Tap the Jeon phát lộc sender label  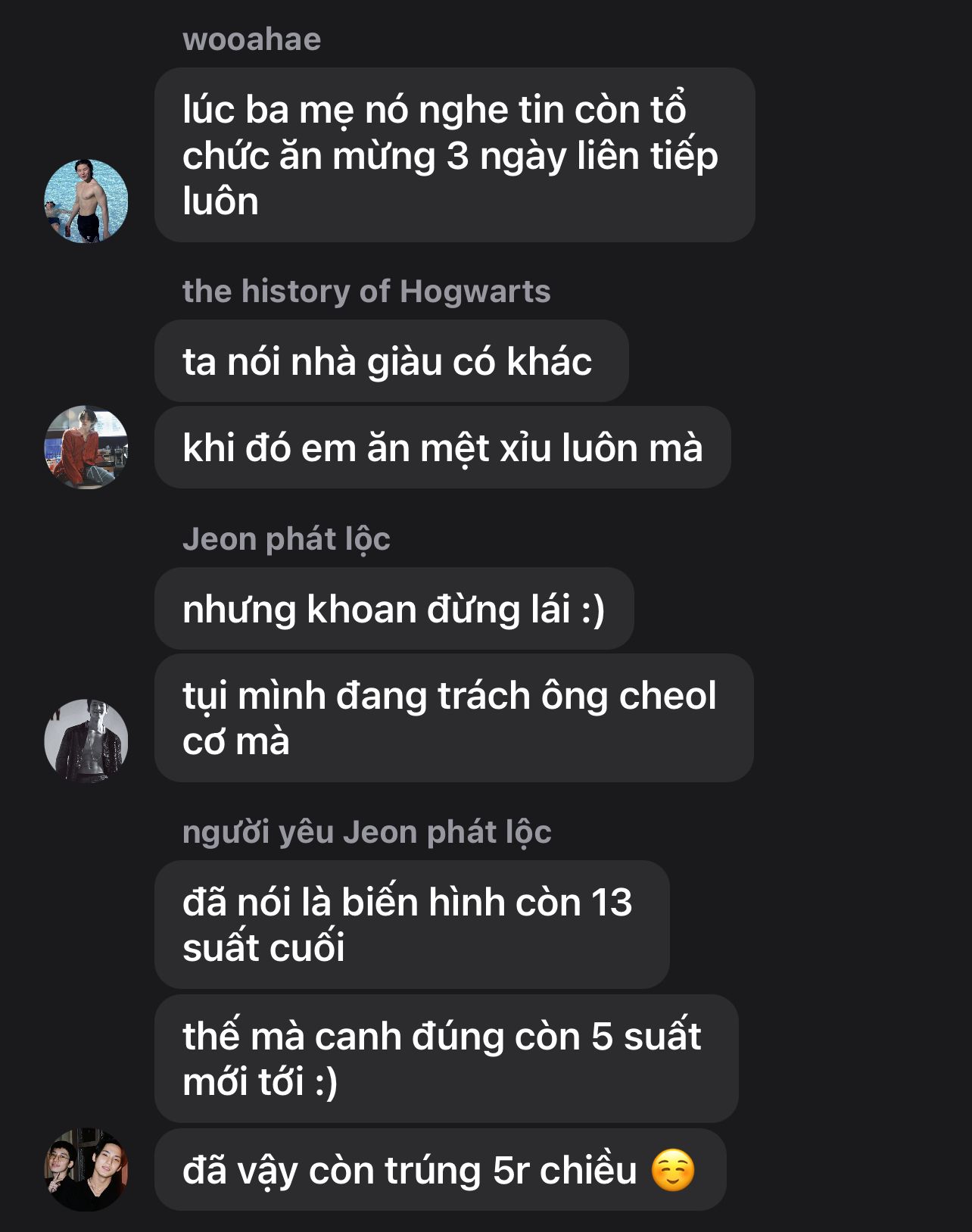286,539
